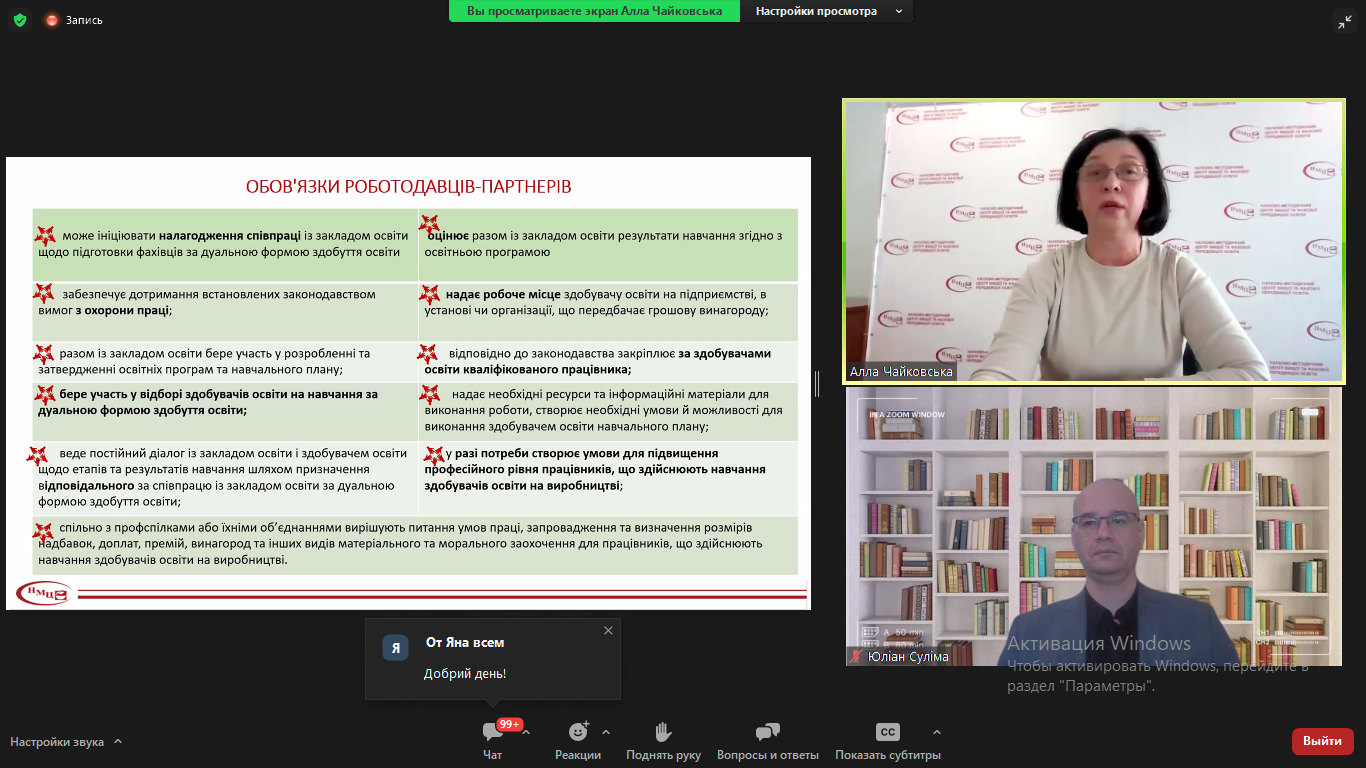Click the green encryption shield icon

coord(20,19)
